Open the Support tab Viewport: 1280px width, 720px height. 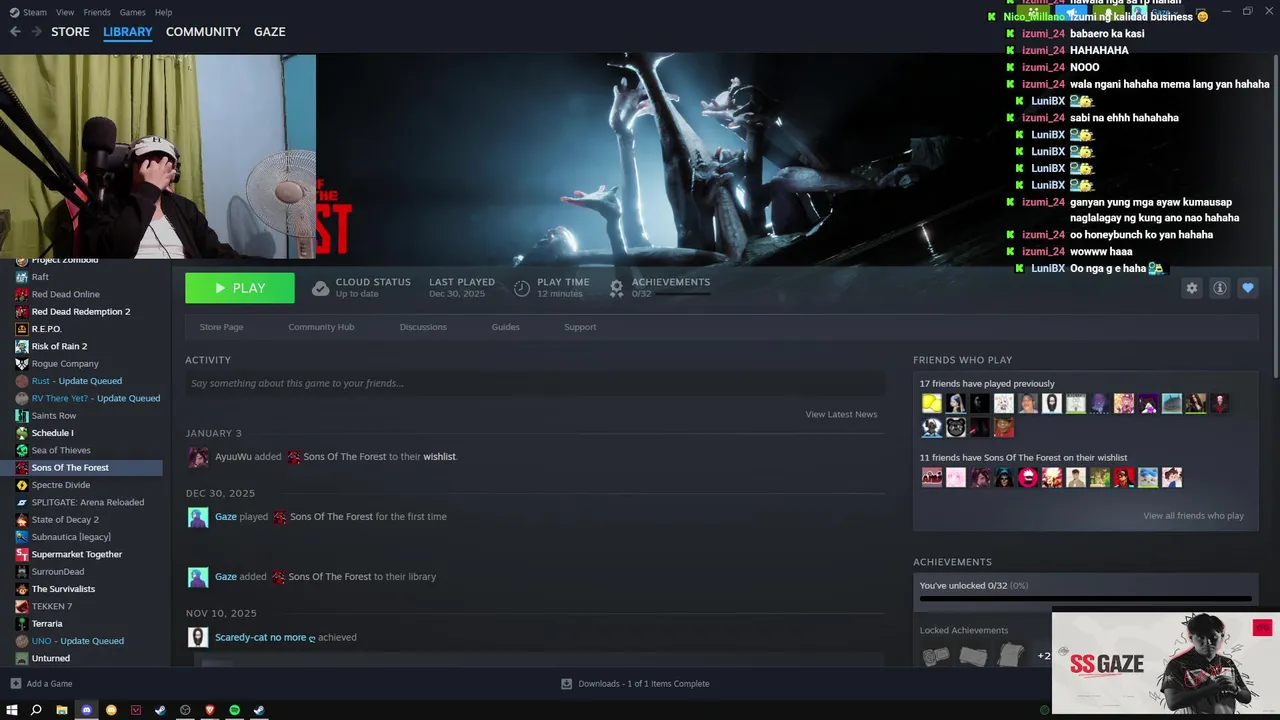pos(580,327)
